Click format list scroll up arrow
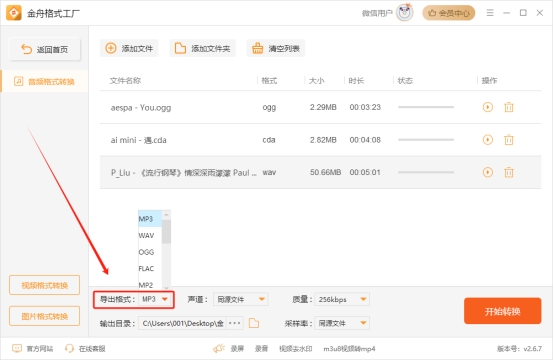 (x=166, y=215)
